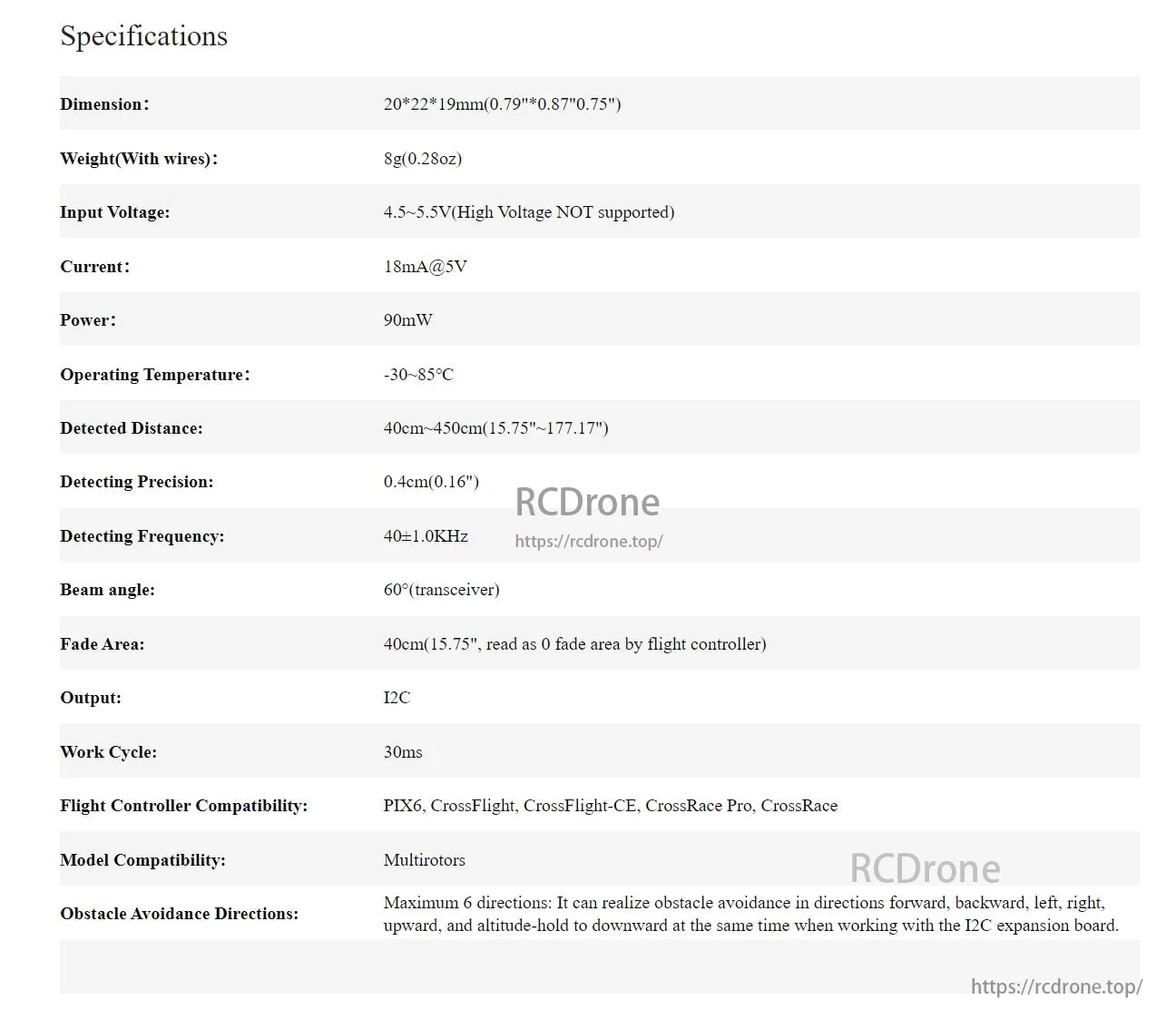Click the Fade Area value text
Viewport: 1176px width, 1029px height.
[x=574, y=644]
